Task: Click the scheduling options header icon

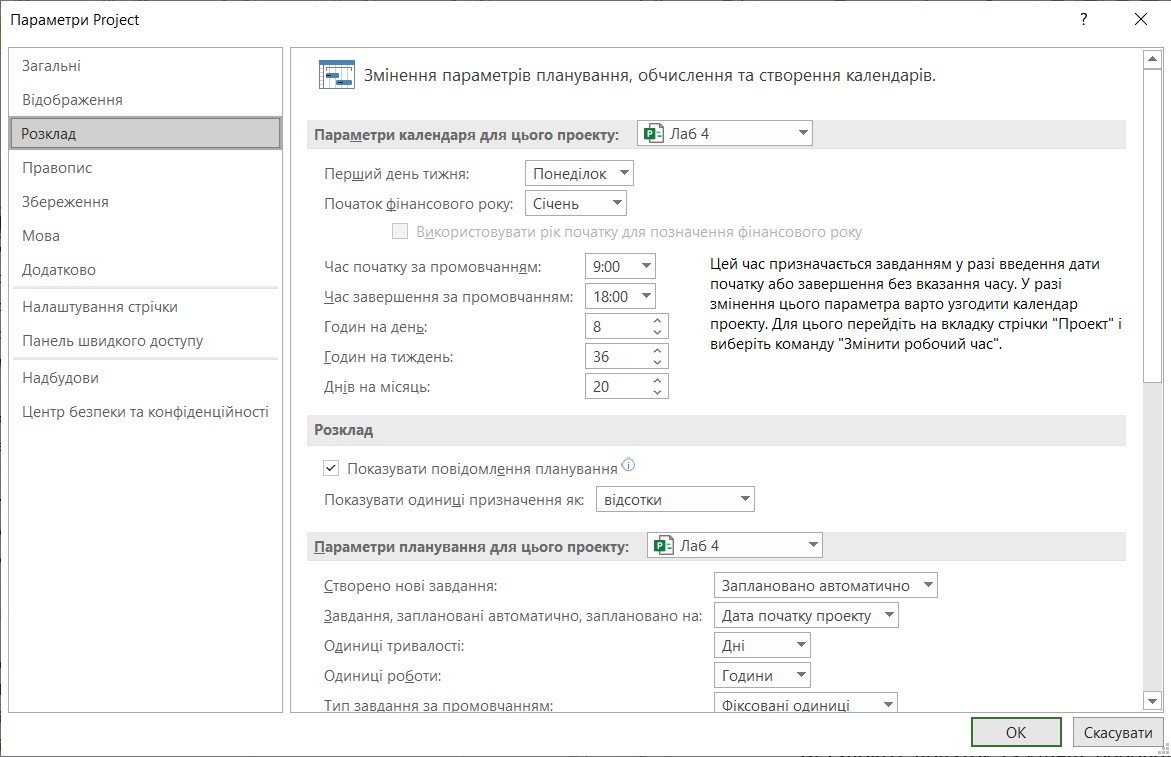Action: coord(337,75)
